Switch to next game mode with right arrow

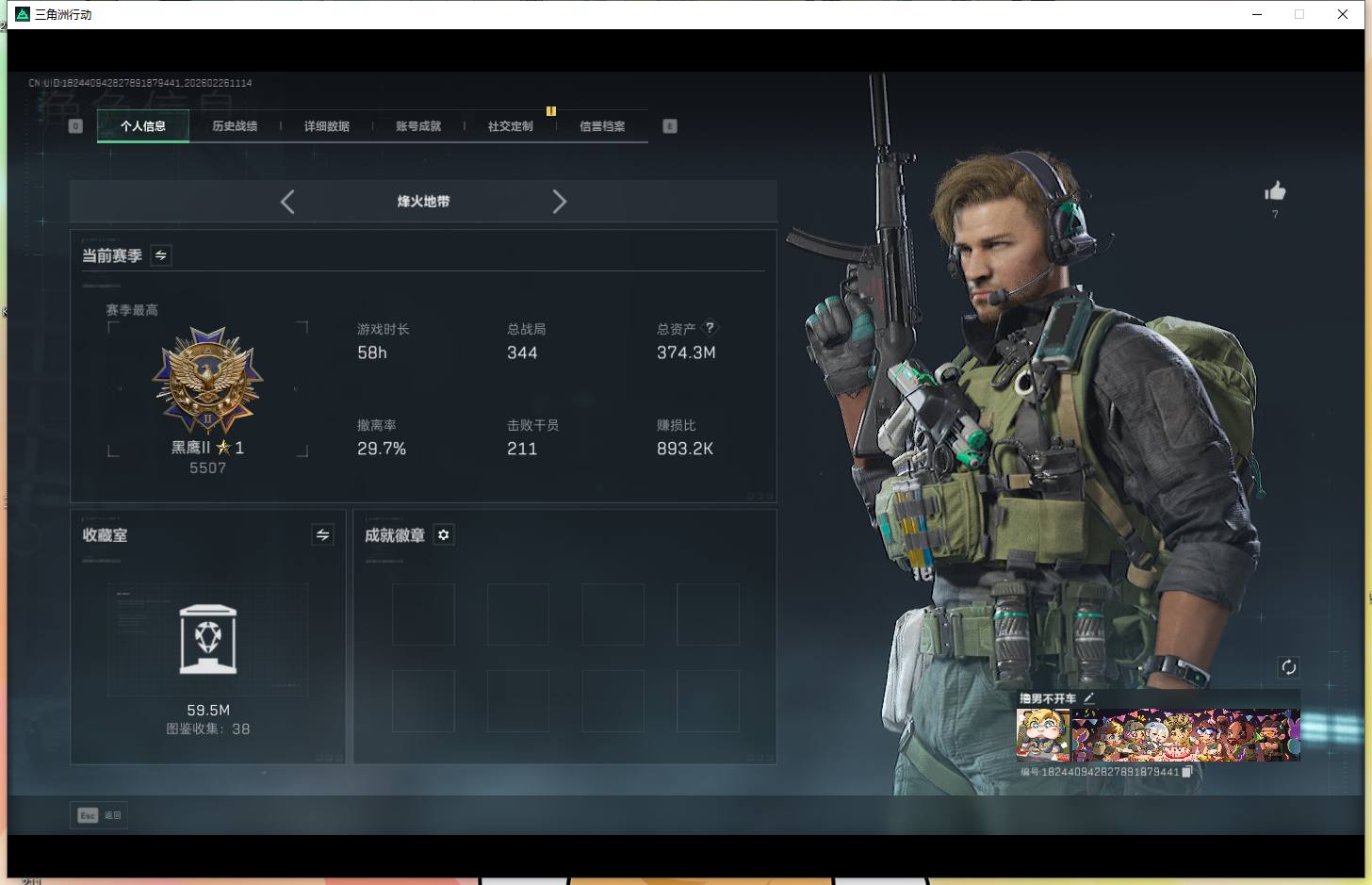pyautogui.click(x=560, y=202)
